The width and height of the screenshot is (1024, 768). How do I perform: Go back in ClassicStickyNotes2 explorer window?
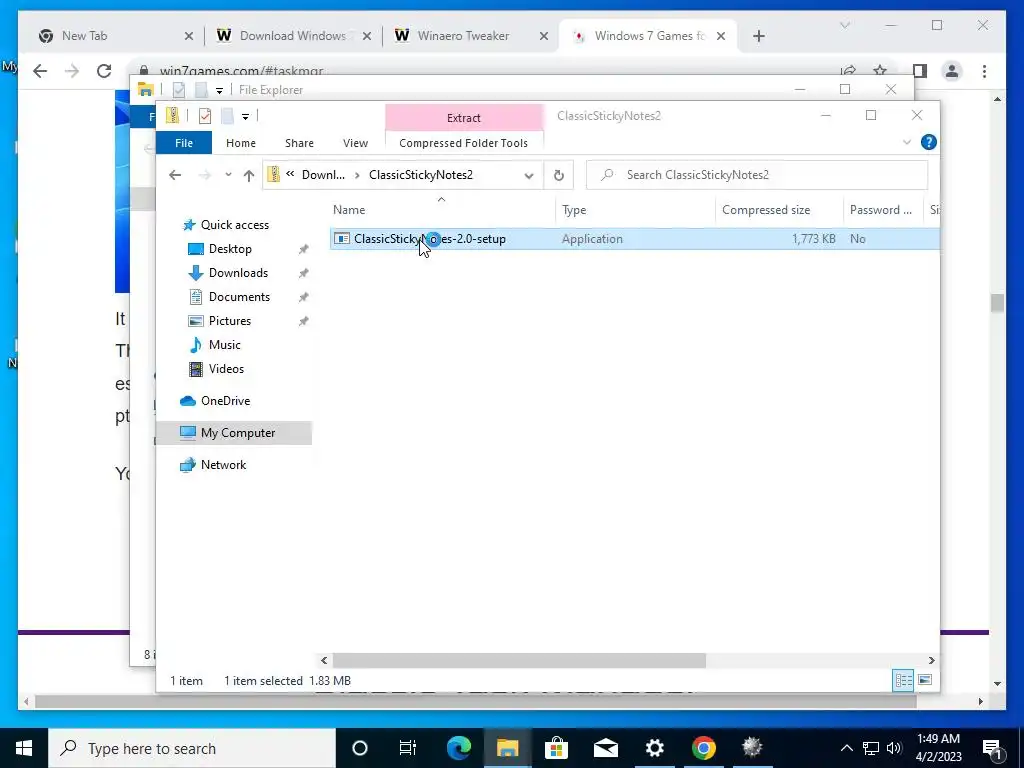click(174, 175)
